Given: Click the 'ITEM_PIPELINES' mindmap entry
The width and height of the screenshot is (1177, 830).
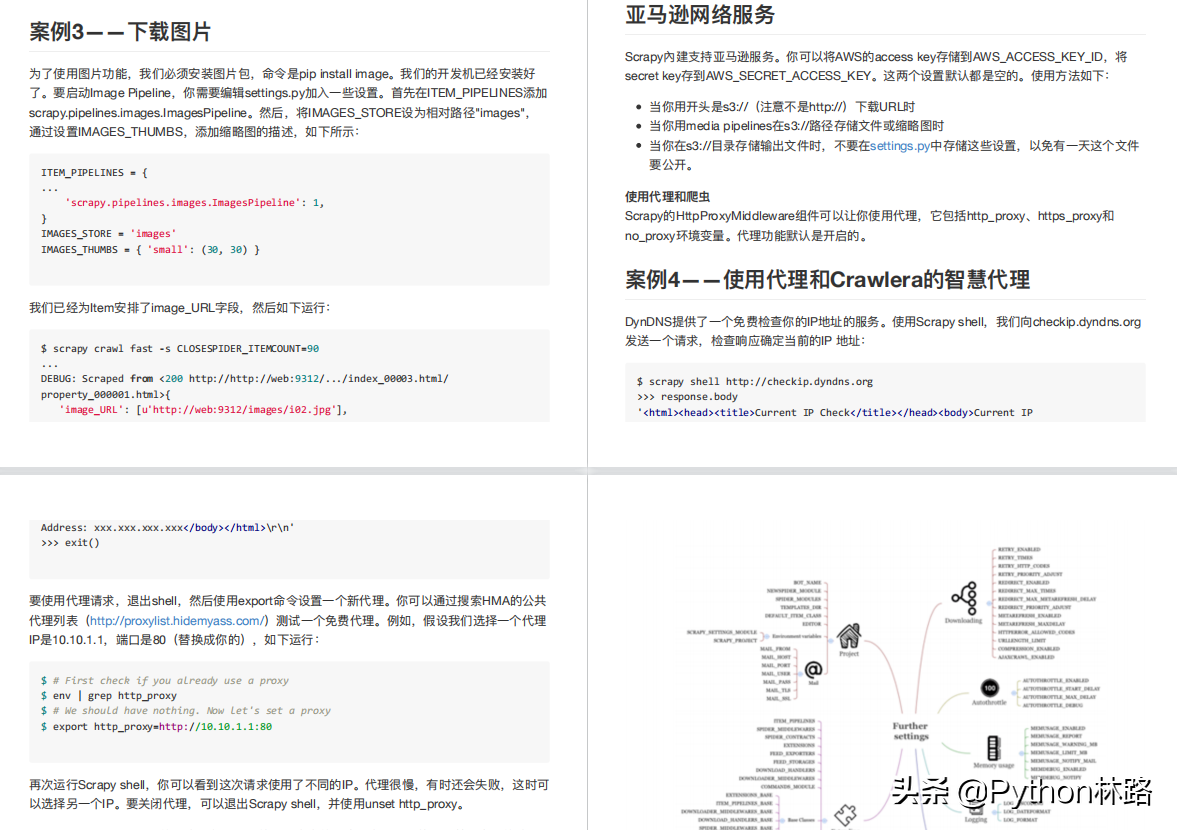Looking at the screenshot, I should click(793, 720).
